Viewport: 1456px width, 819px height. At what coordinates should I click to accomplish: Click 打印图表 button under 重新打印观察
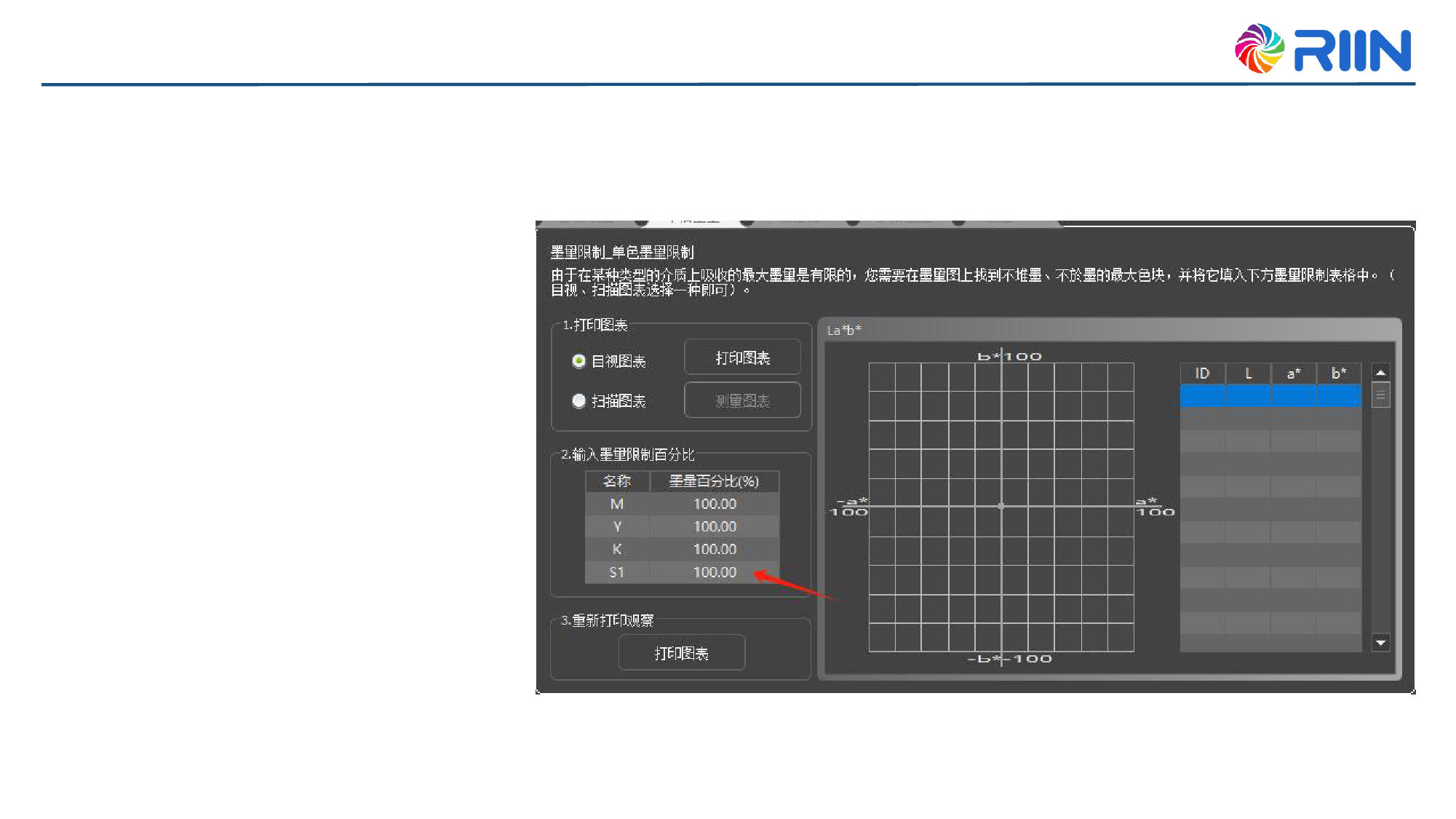(681, 653)
